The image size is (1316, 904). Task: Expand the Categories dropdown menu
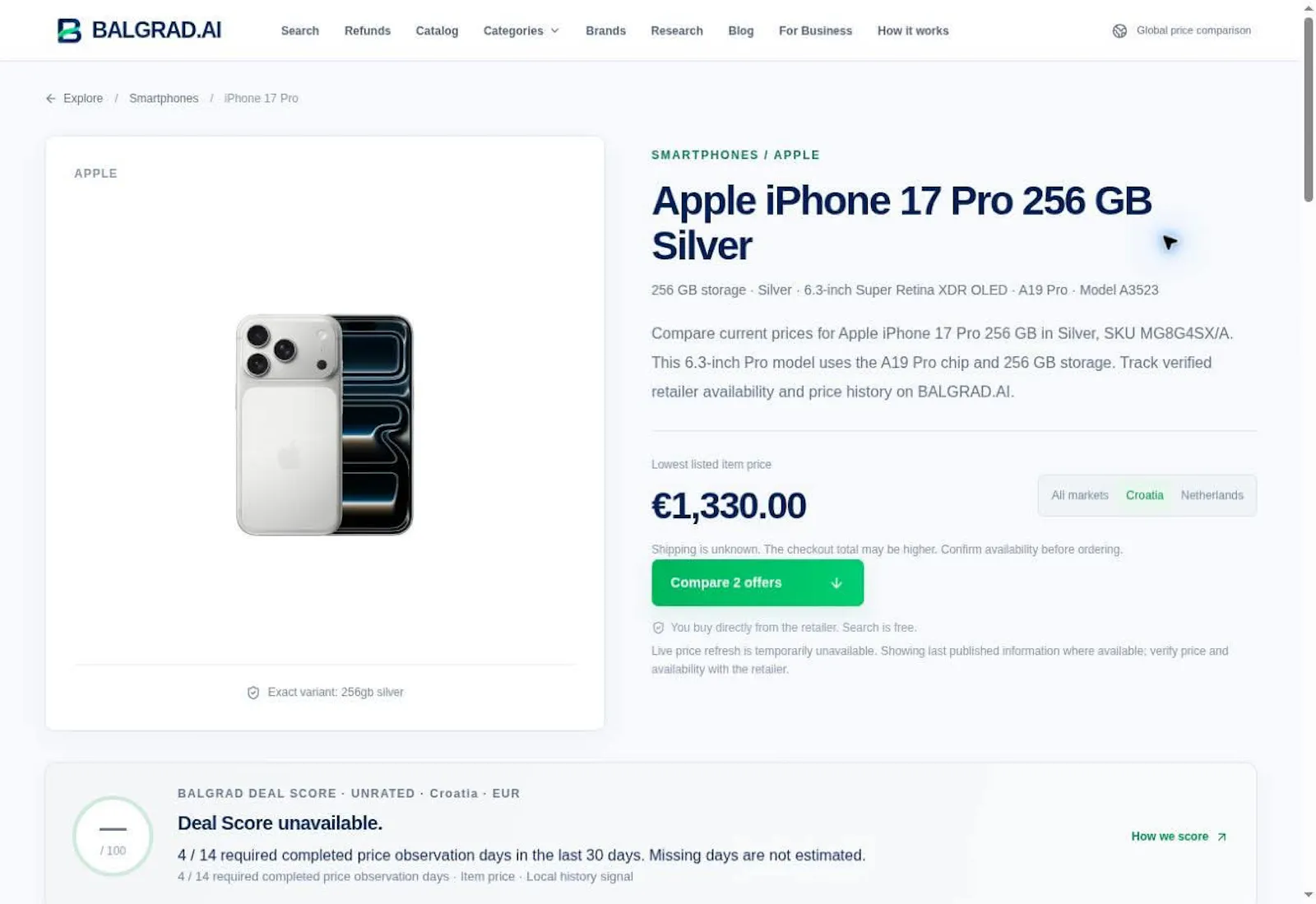click(521, 31)
